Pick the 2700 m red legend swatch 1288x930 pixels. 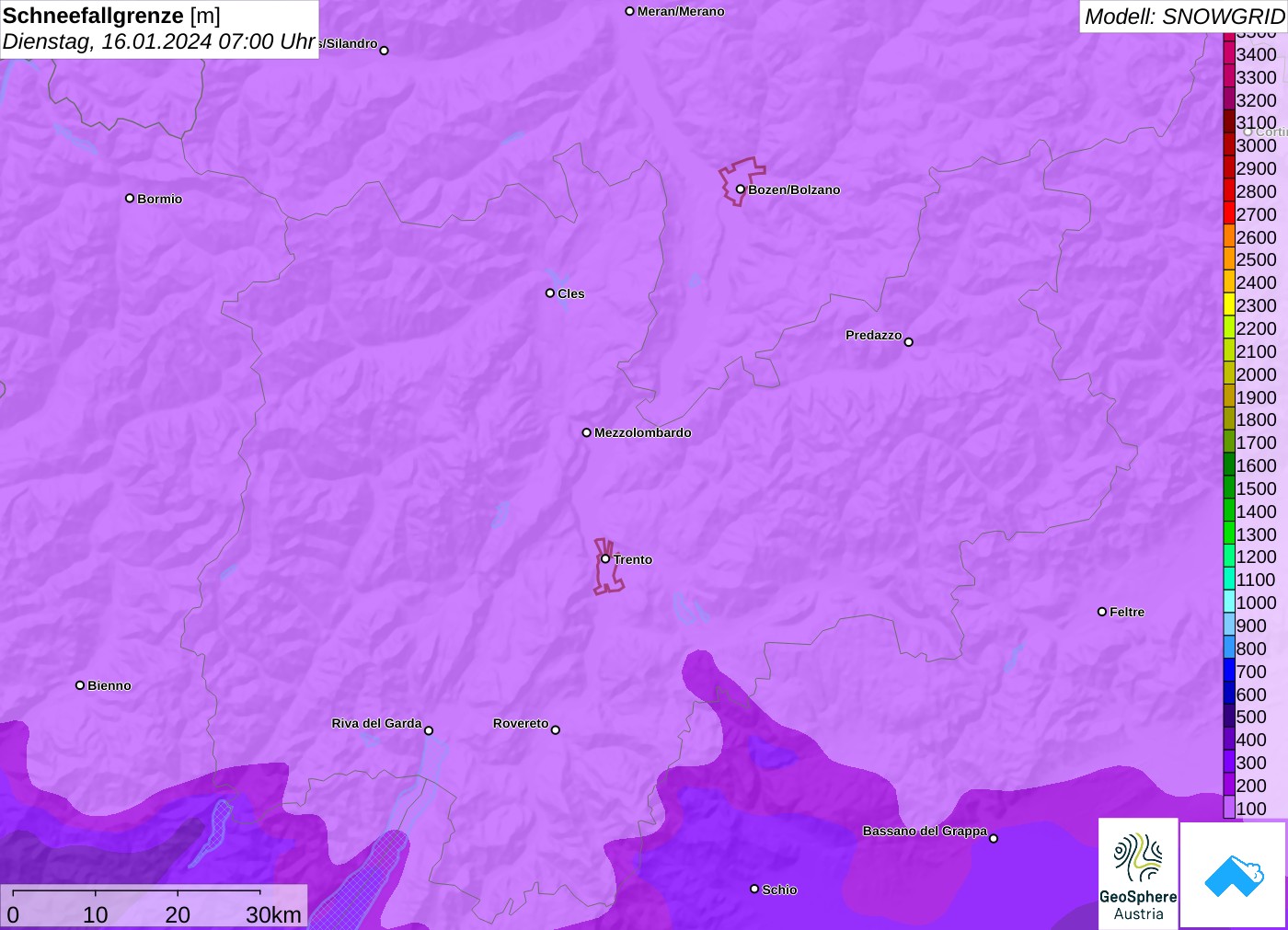pyautogui.click(x=1229, y=214)
